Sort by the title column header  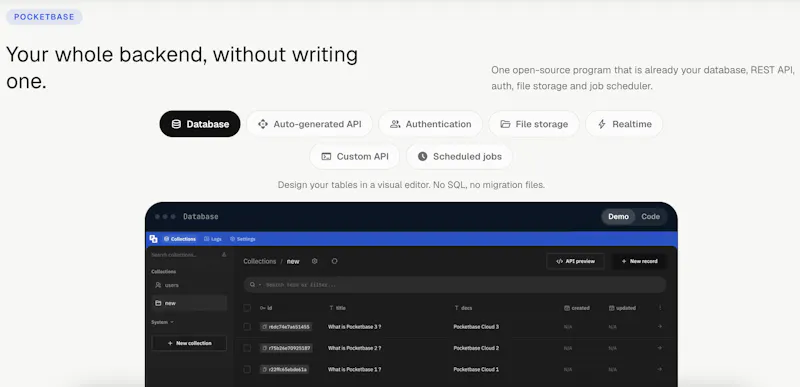pos(337,308)
